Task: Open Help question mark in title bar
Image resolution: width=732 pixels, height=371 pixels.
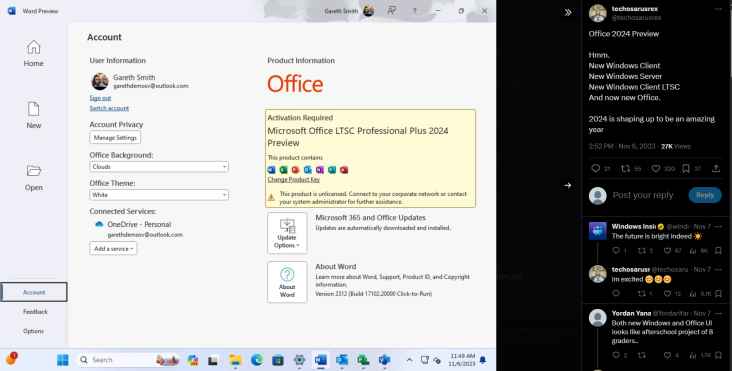Action: point(414,11)
